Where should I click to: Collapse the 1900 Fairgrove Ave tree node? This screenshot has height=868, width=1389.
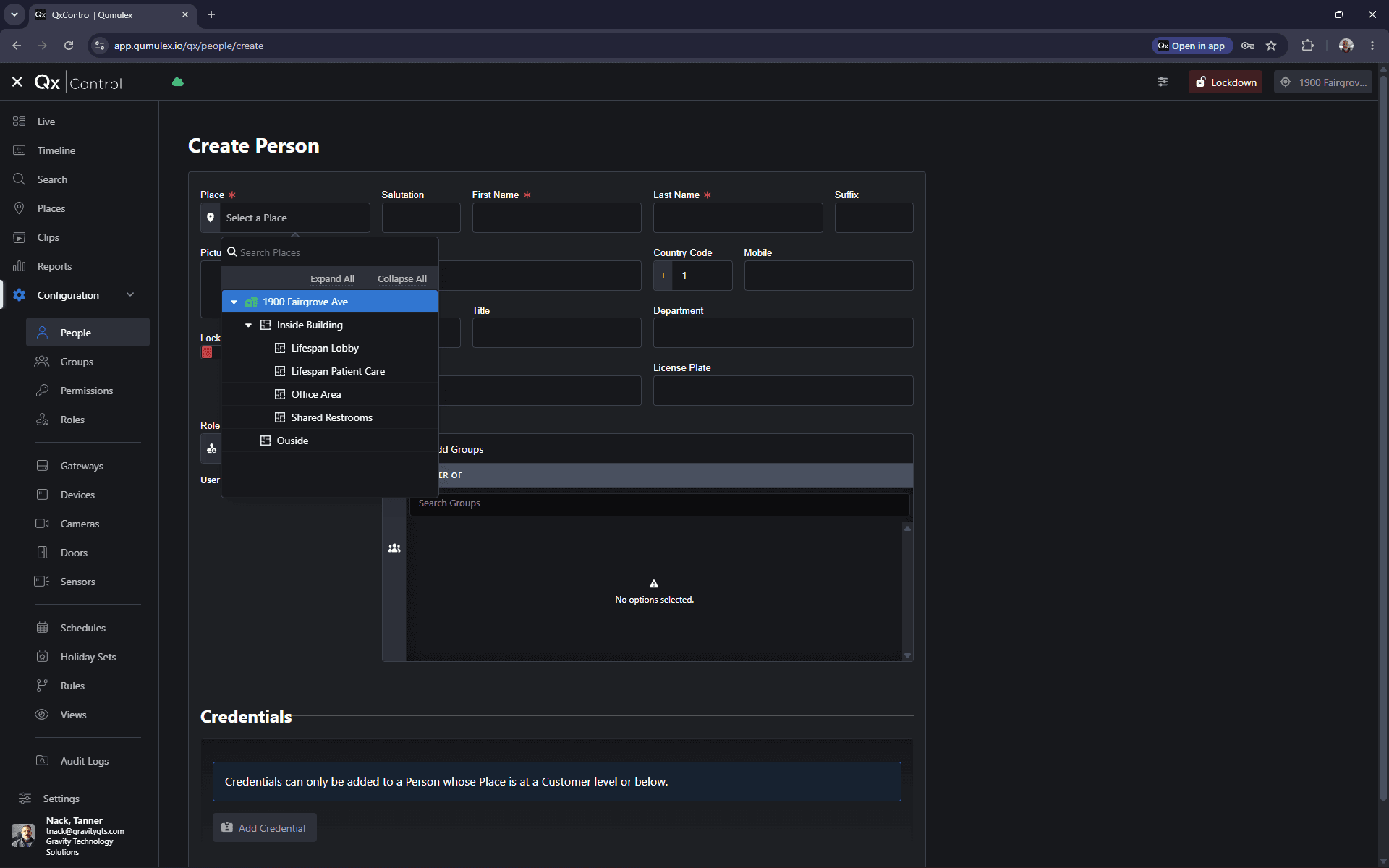[234, 302]
